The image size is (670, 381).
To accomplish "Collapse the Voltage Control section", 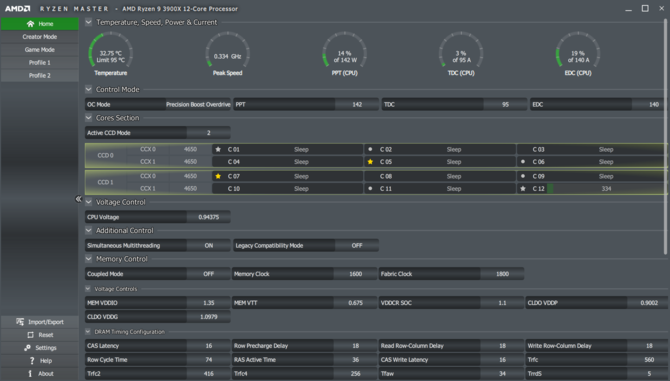I will click(x=88, y=202).
